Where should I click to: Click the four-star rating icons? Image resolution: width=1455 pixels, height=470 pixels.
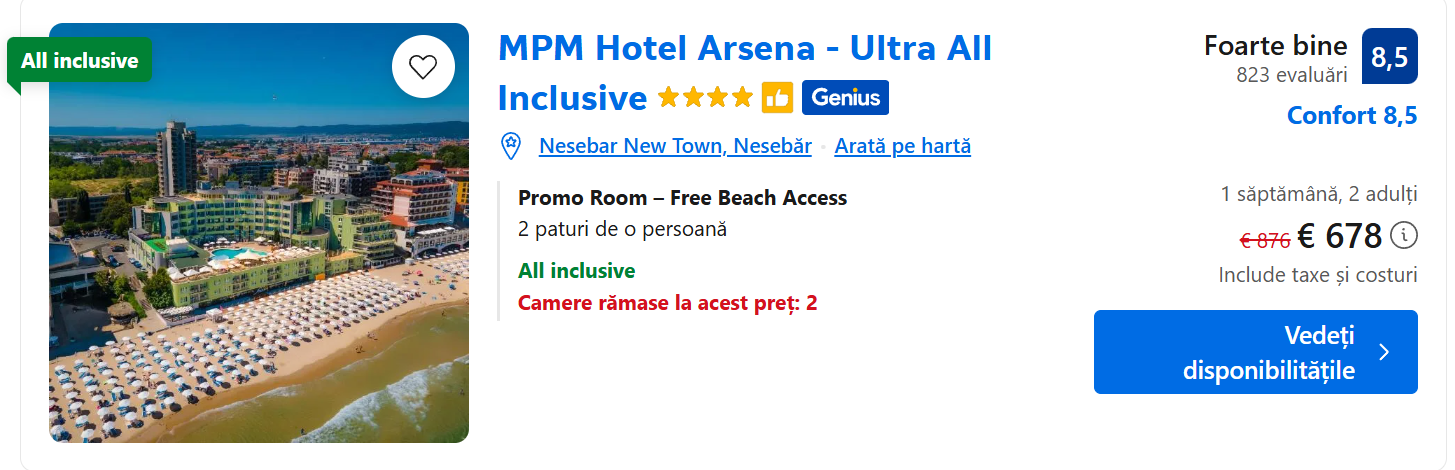[x=705, y=97]
